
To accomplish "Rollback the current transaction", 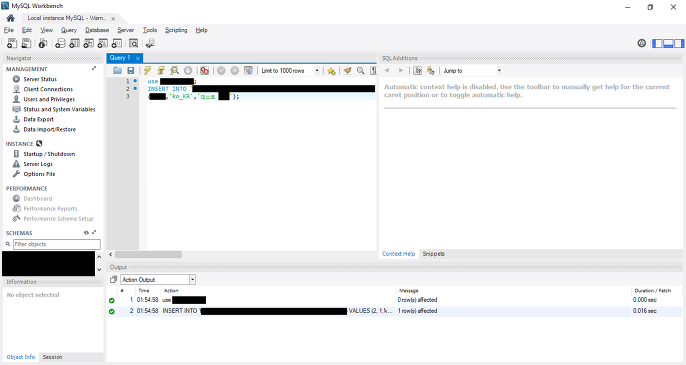I will tap(235, 70).
